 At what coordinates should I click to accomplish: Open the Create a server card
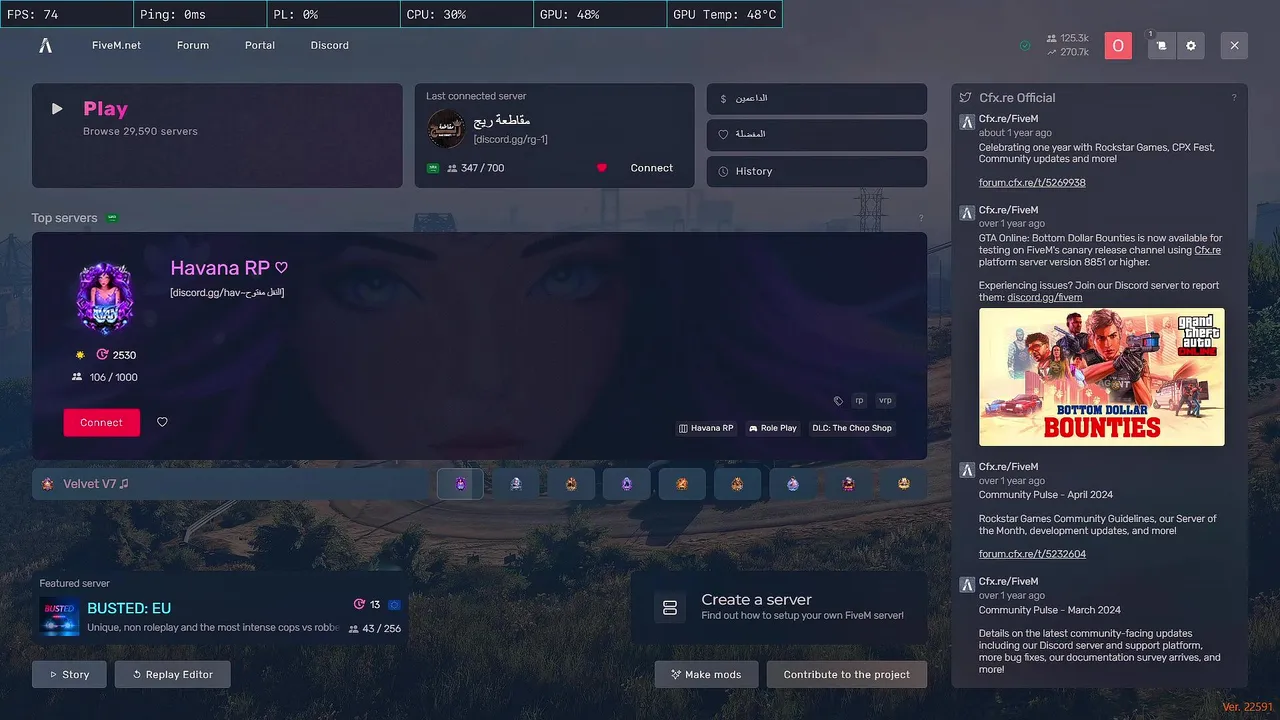pyautogui.click(x=779, y=607)
